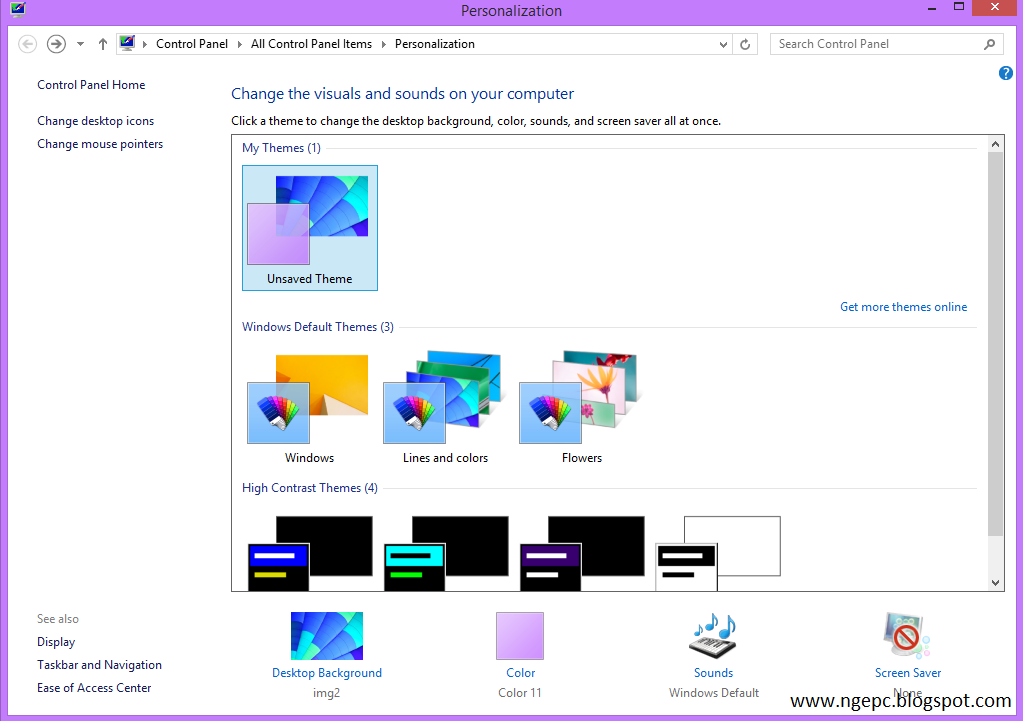
Task: Click the search magnifier icon
Action: (988, 43)
